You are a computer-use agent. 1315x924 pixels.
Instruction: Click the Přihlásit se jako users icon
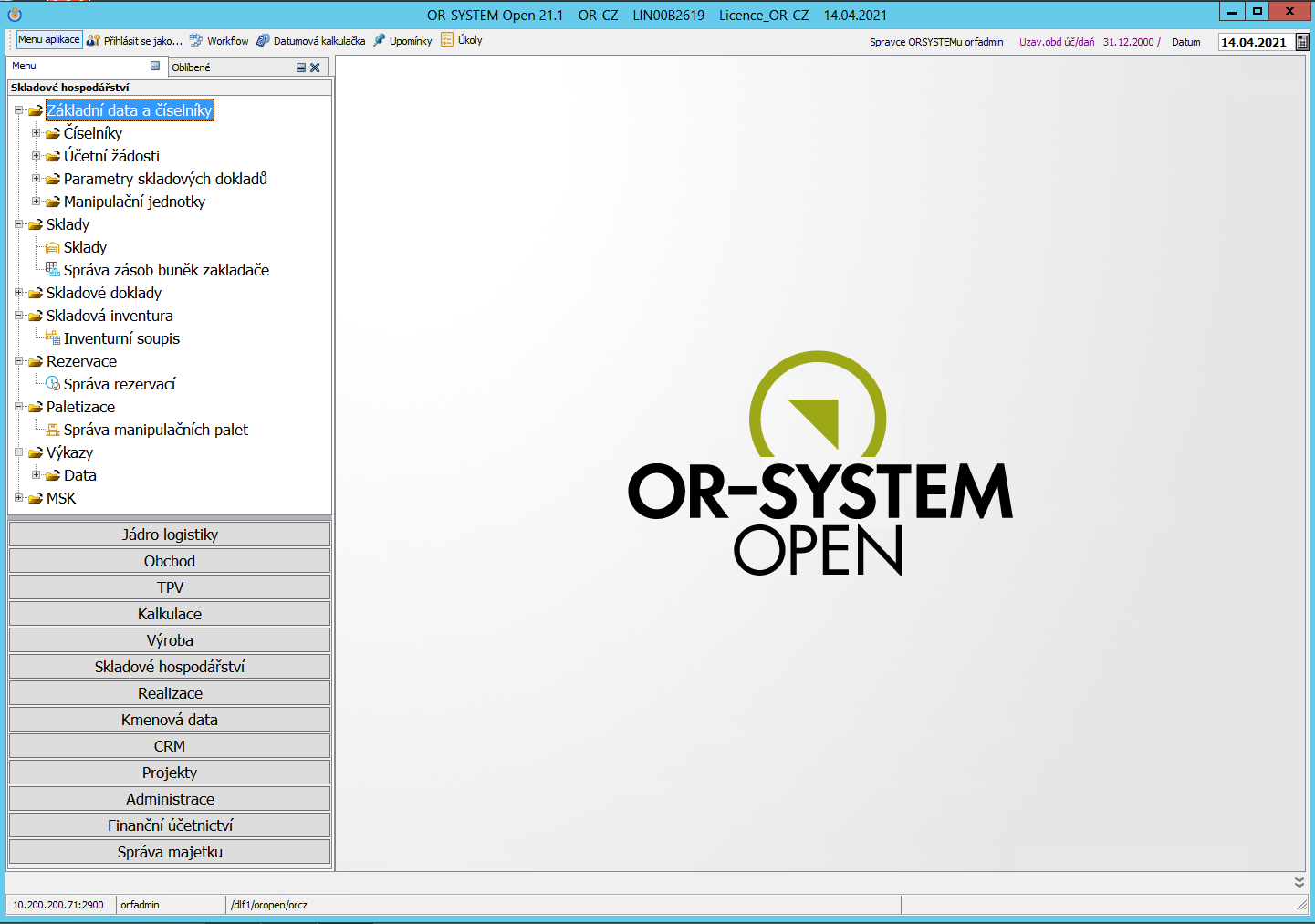pyautogui.click(x=93, y=41)
